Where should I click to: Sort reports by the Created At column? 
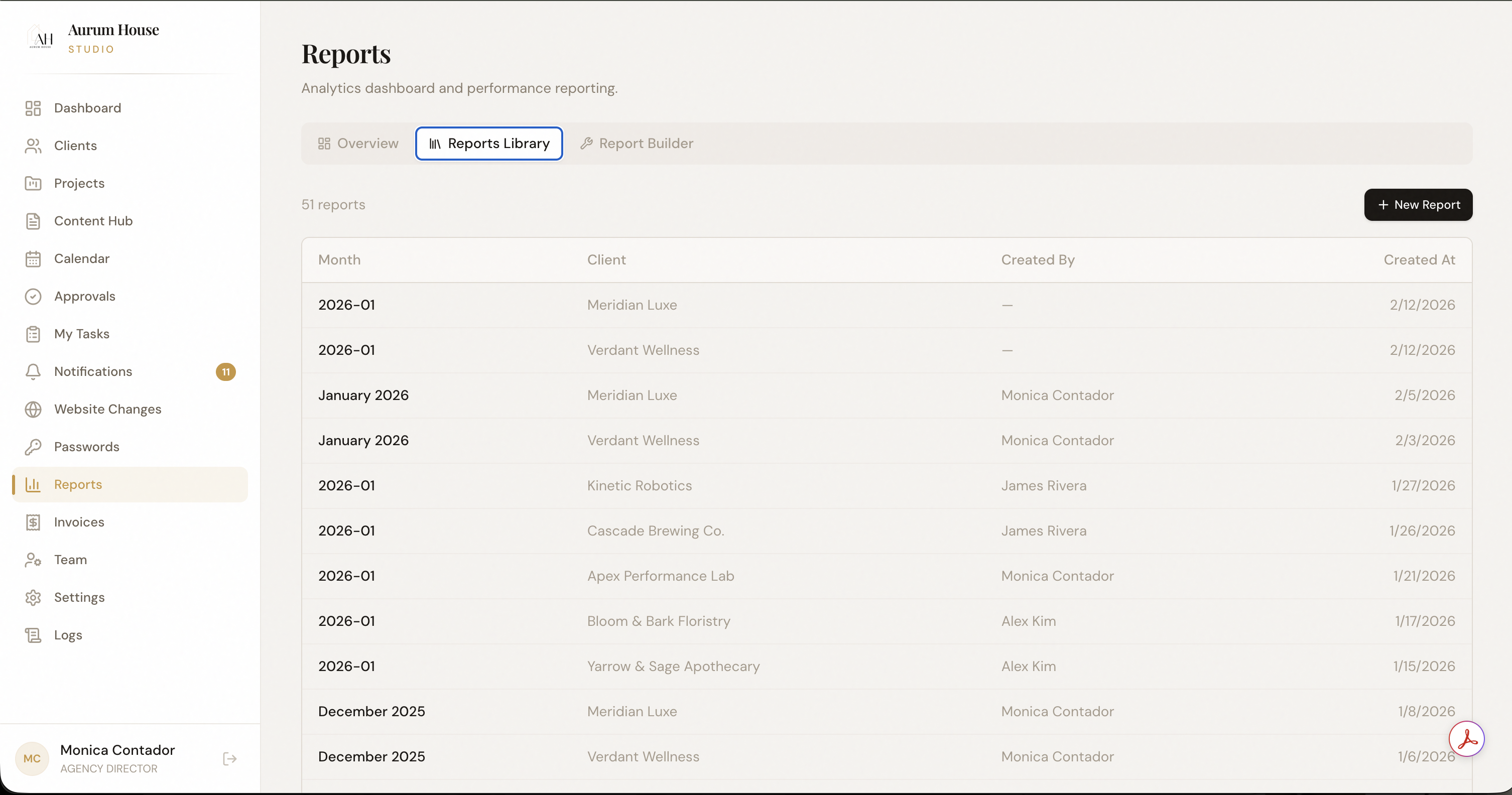click(1420, 259)
